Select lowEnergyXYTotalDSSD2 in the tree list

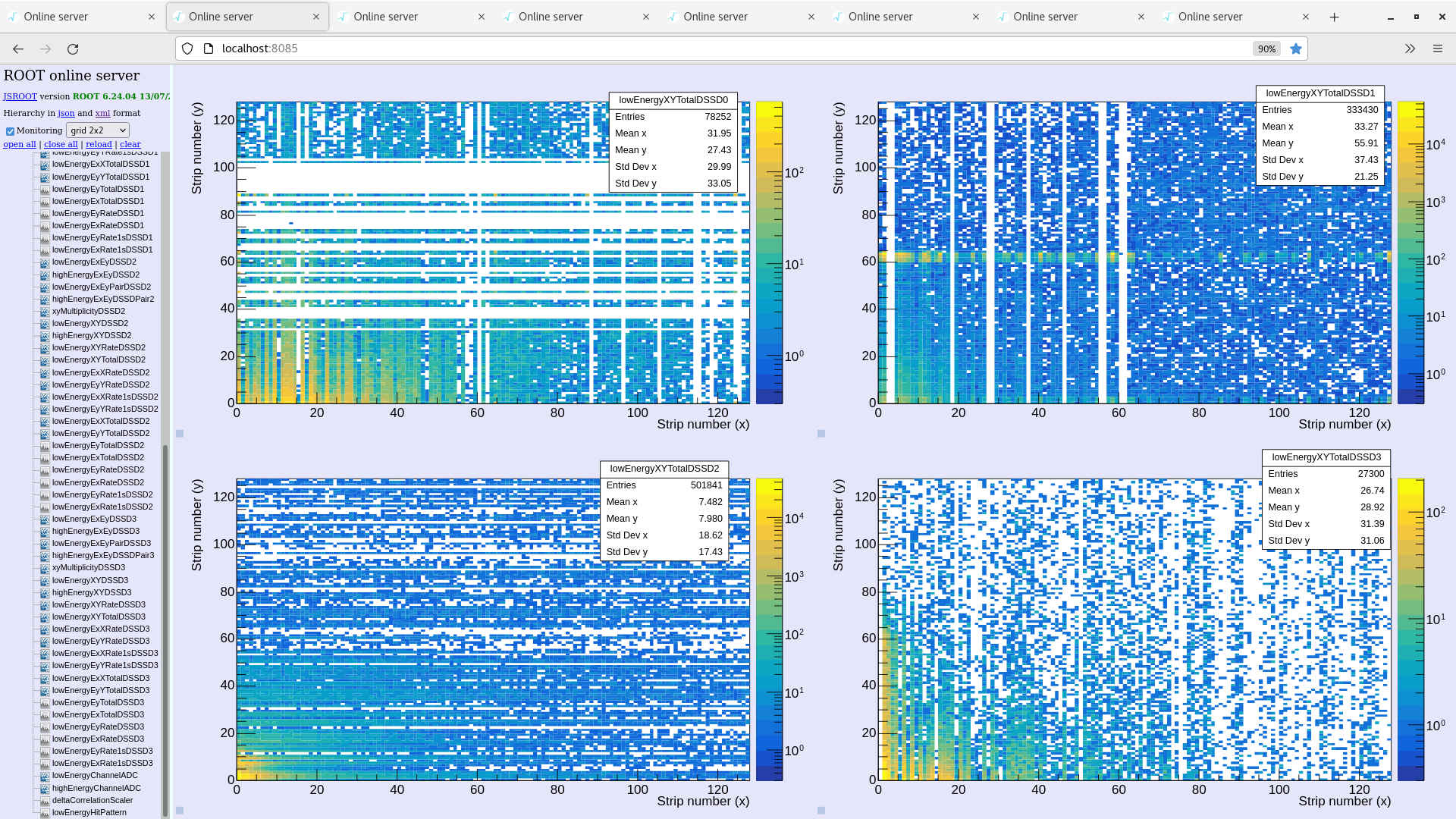pos(99,360)
